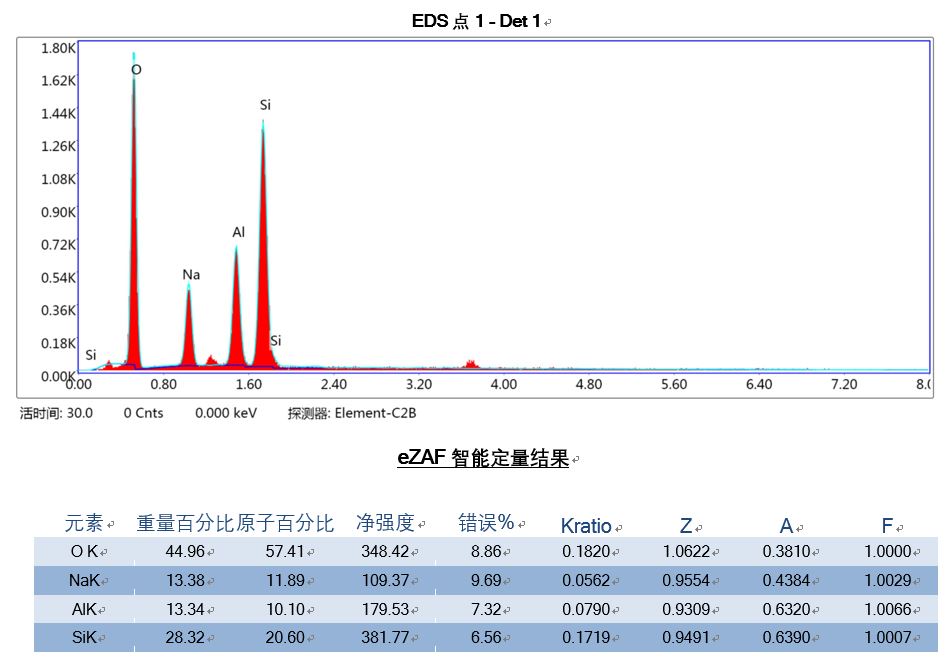The image size is (951, 671).
Task: Click Kratio value '0.0562'
Action: (586, 581)
